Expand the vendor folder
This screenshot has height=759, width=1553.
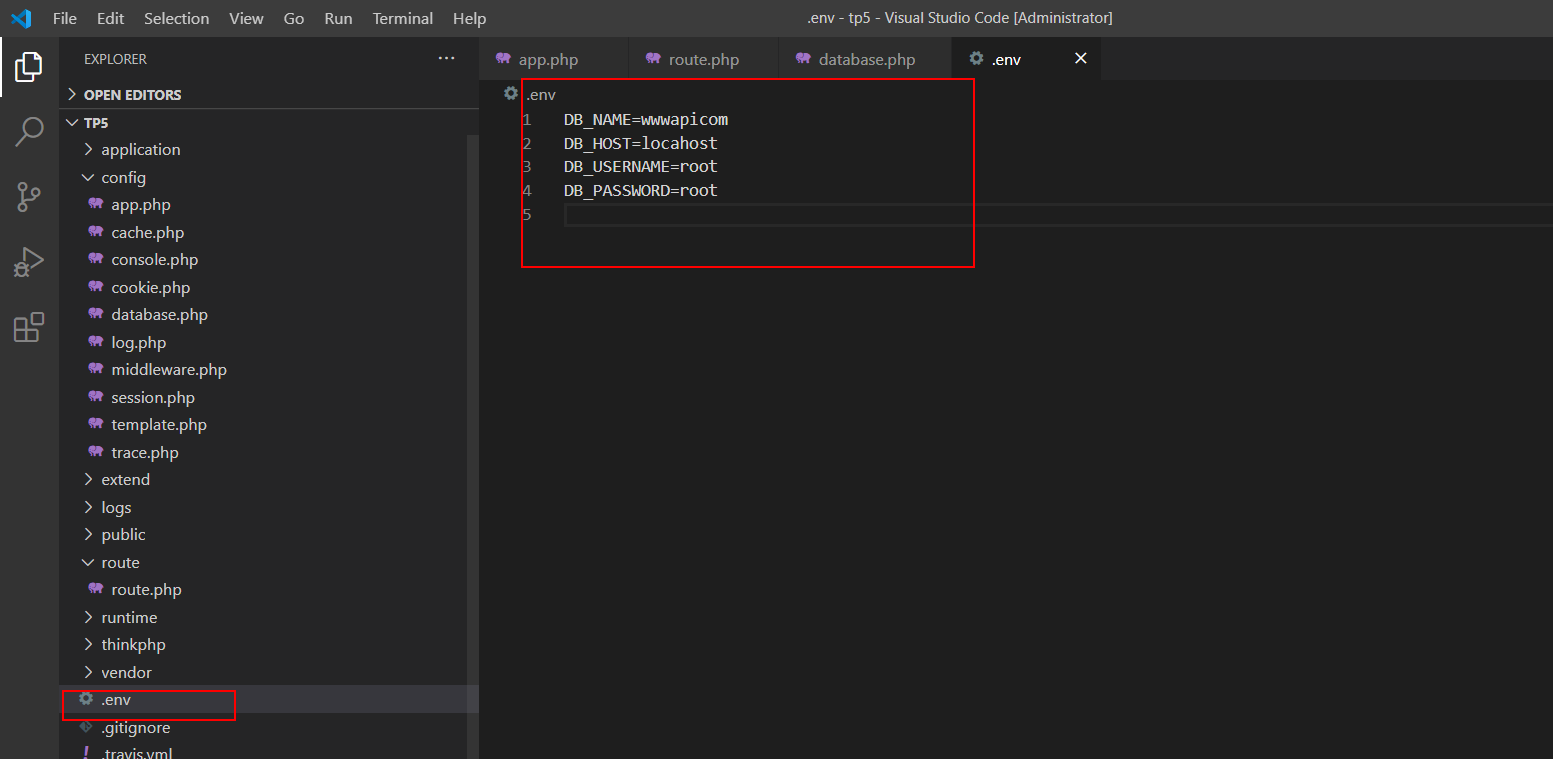(263, 672)
